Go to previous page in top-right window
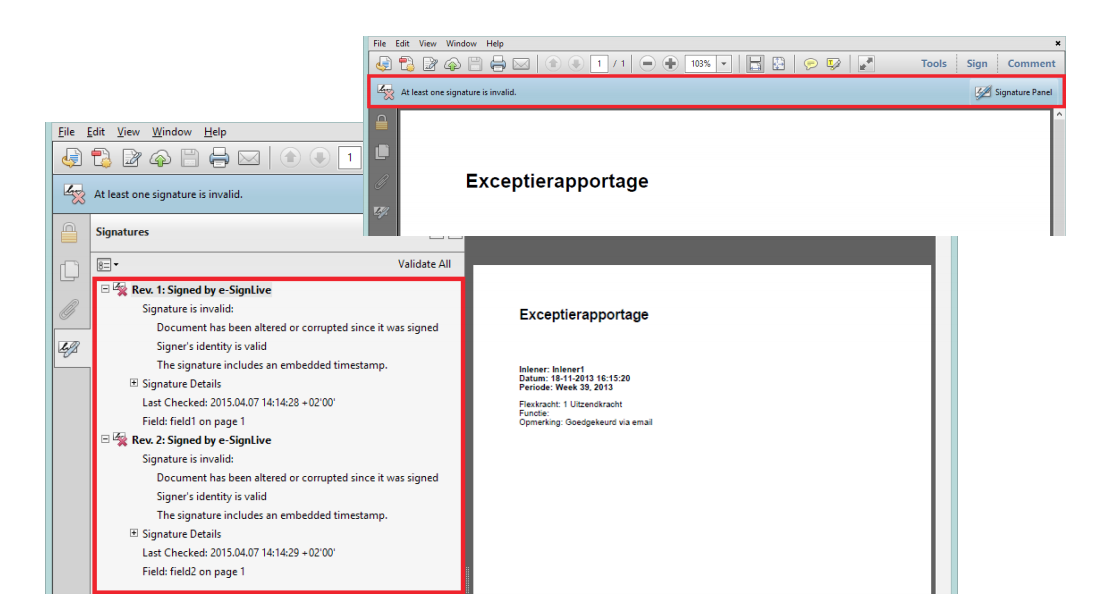The height and width of the screenshot is (609, 1098). click(x=553, y=64)
